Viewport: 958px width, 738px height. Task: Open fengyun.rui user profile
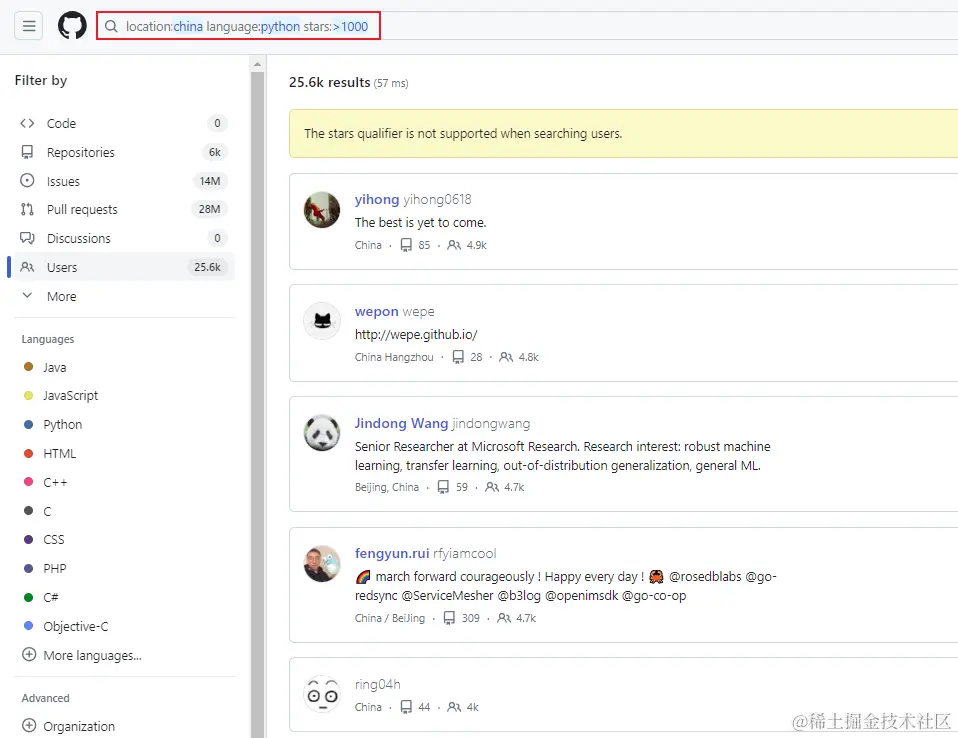(x=392, y=554)
